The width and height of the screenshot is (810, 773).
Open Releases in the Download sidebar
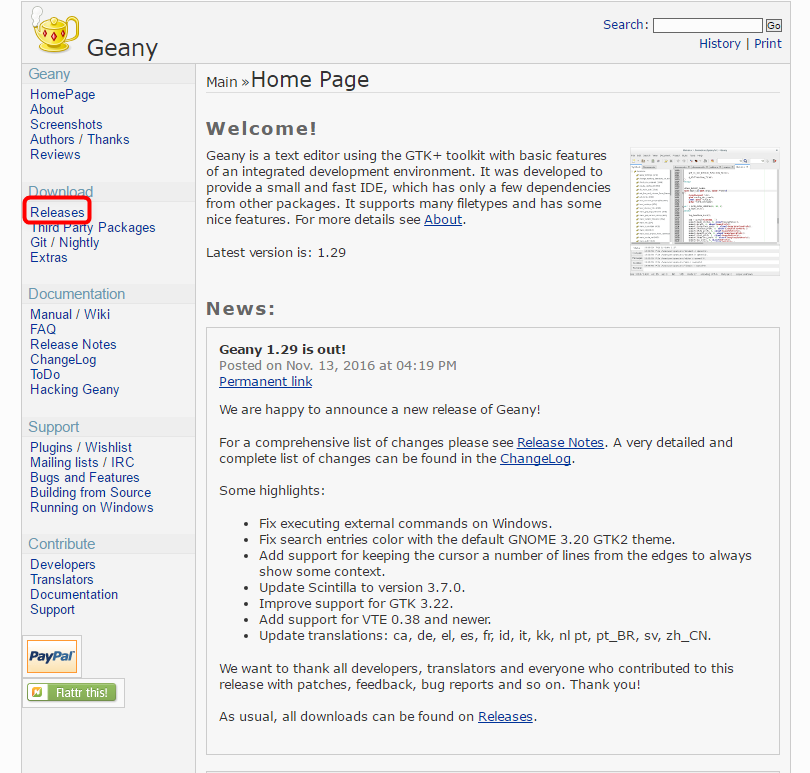click(57, 212)
